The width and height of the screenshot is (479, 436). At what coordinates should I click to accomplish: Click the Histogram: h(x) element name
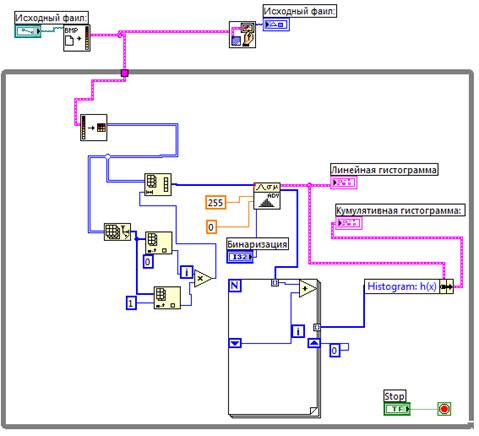click(402, 286)
